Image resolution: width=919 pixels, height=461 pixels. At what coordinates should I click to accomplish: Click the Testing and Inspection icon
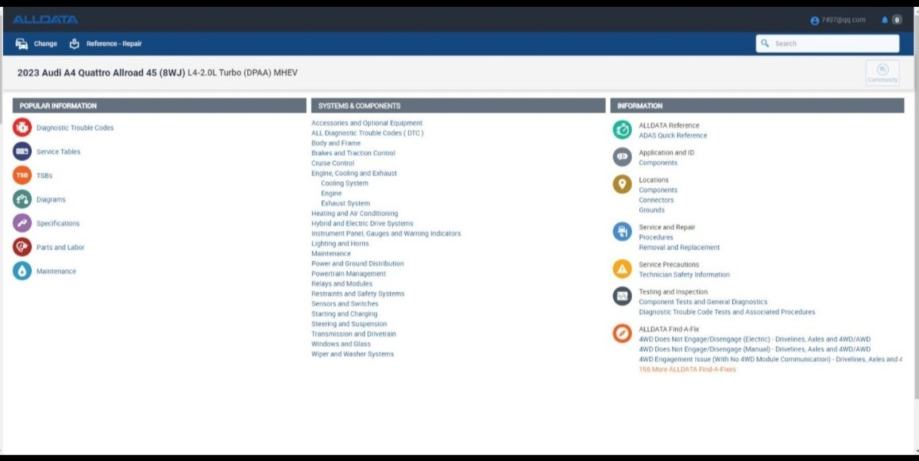click(622, 296)
